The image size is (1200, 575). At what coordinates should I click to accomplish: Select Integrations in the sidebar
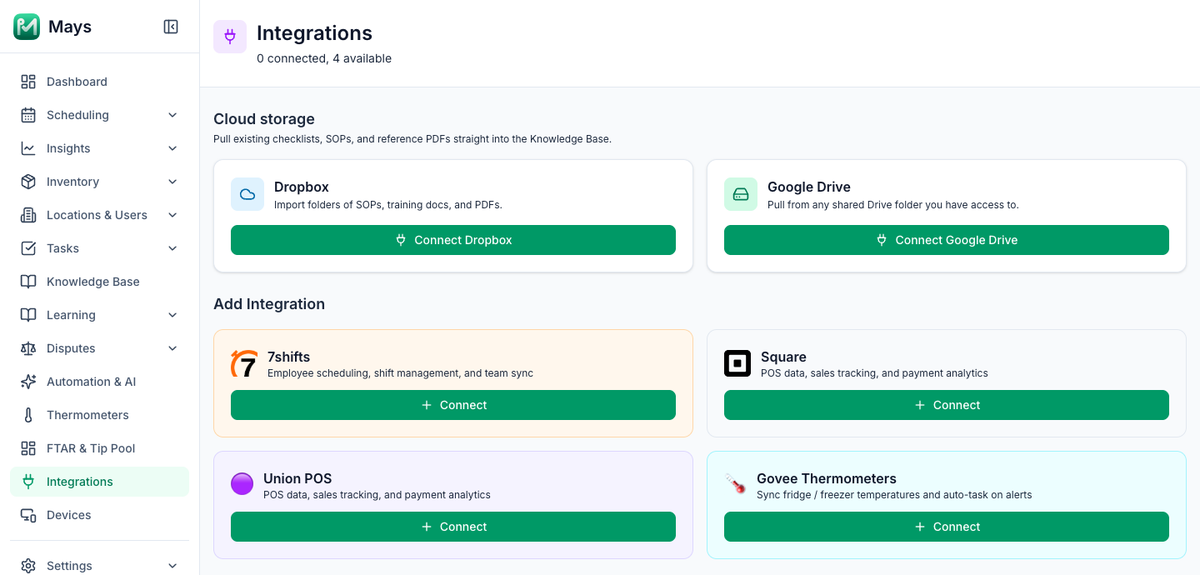(99, 482)
